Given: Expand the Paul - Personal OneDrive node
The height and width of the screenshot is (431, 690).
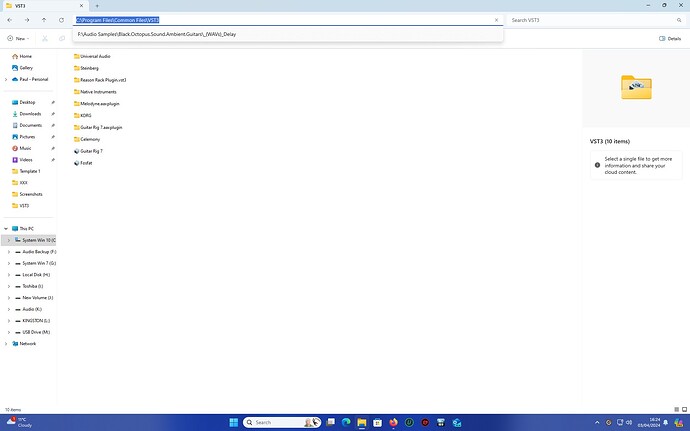Looking at the screenshot, I should [6, 79].
